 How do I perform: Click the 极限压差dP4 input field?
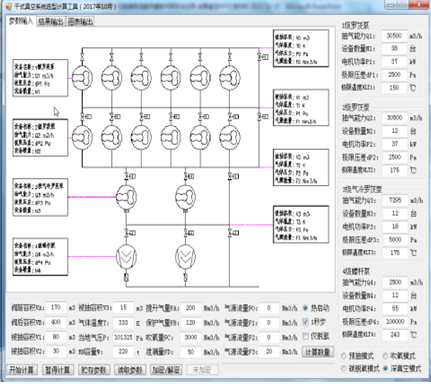(x=395, y=322)
